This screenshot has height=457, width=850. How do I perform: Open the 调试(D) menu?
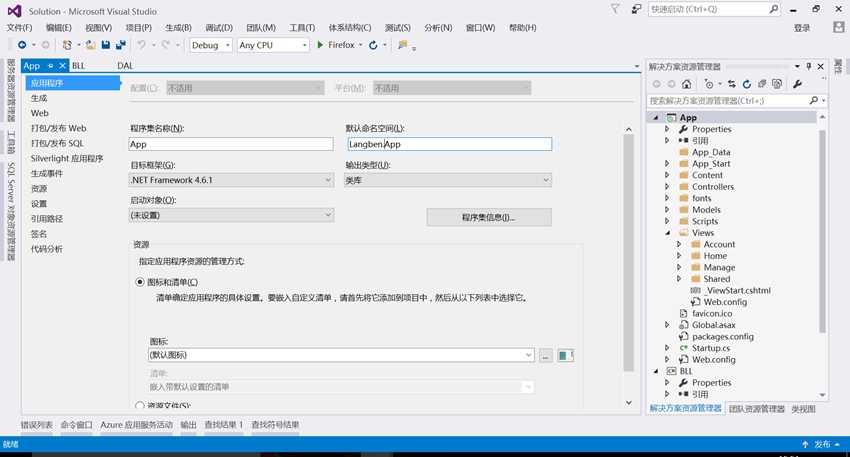tap(219, 28)
